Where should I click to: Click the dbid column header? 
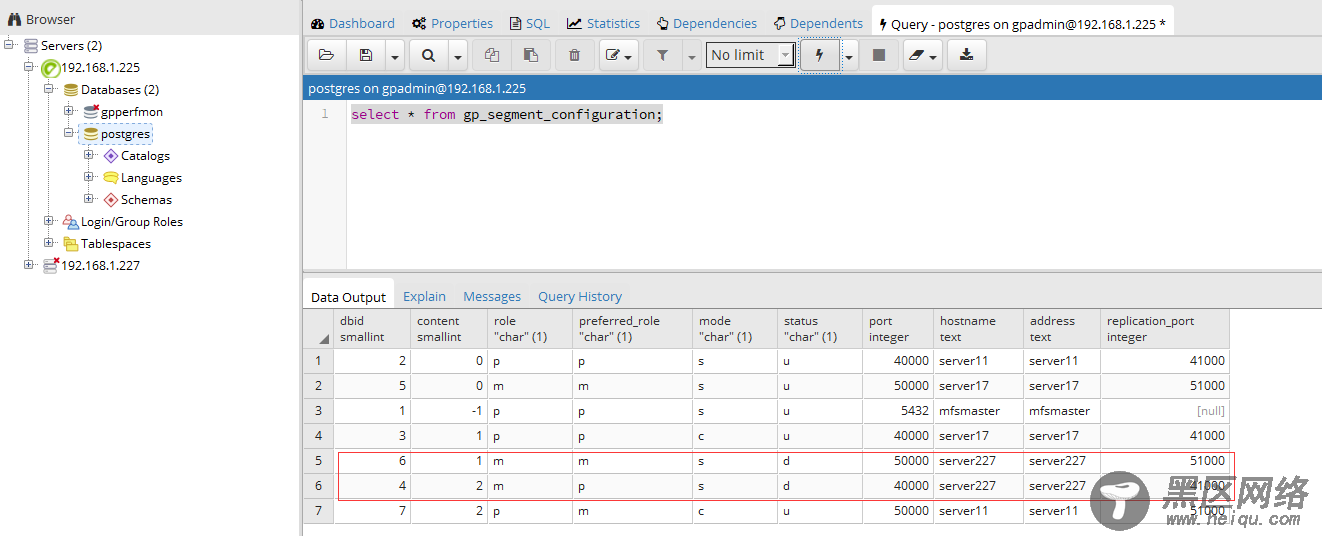372,329
